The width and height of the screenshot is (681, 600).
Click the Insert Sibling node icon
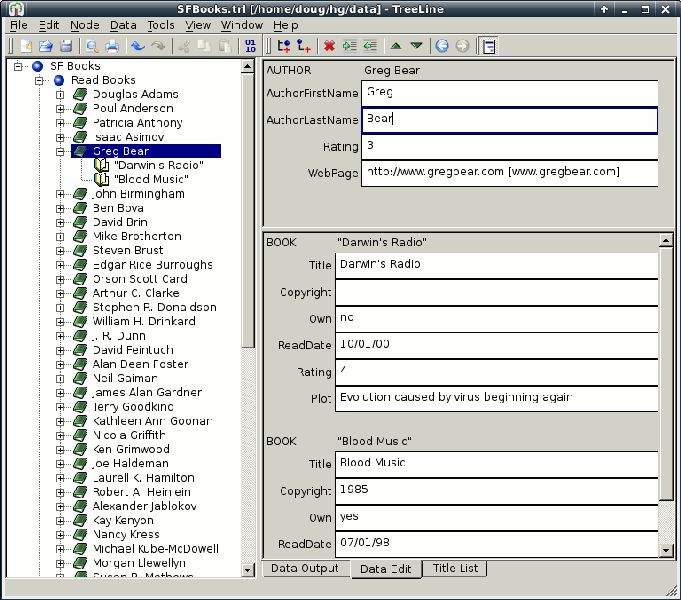pyautogui.click(x=284, y=46)
